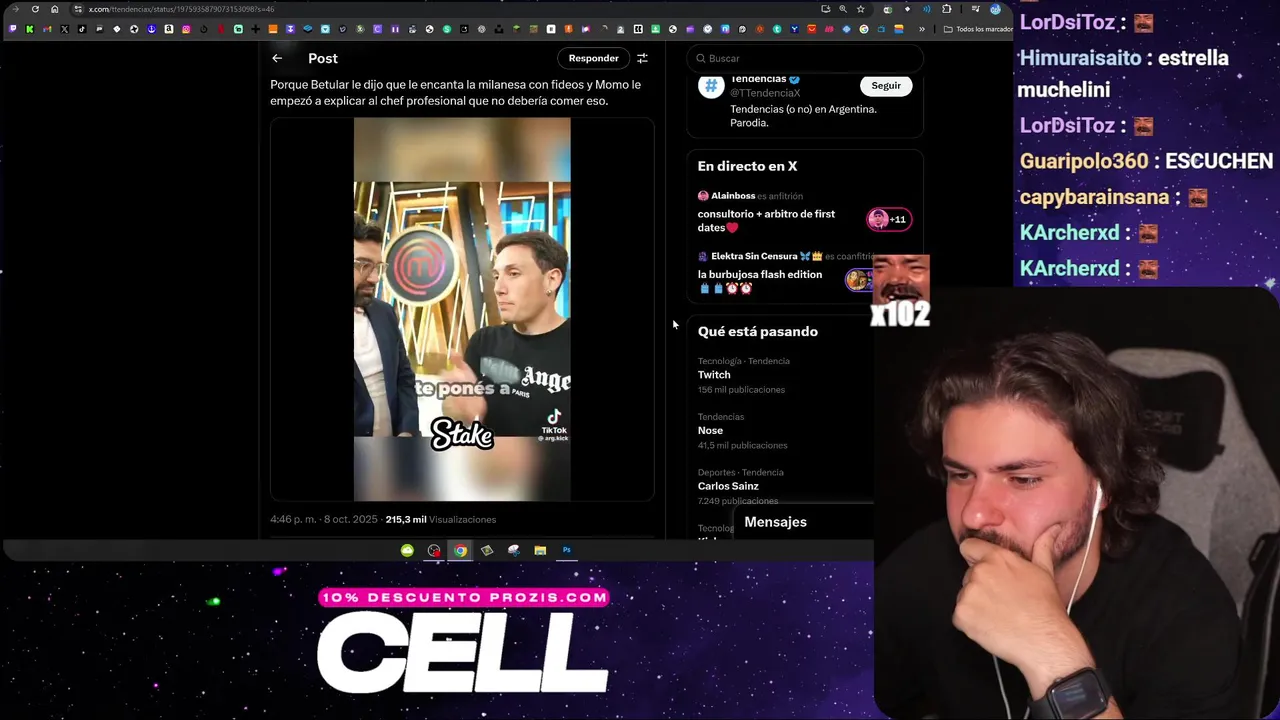Follow Tendencias with the Seguir button
Viewport: 1280px width, 720px height.
pos(886,86)
